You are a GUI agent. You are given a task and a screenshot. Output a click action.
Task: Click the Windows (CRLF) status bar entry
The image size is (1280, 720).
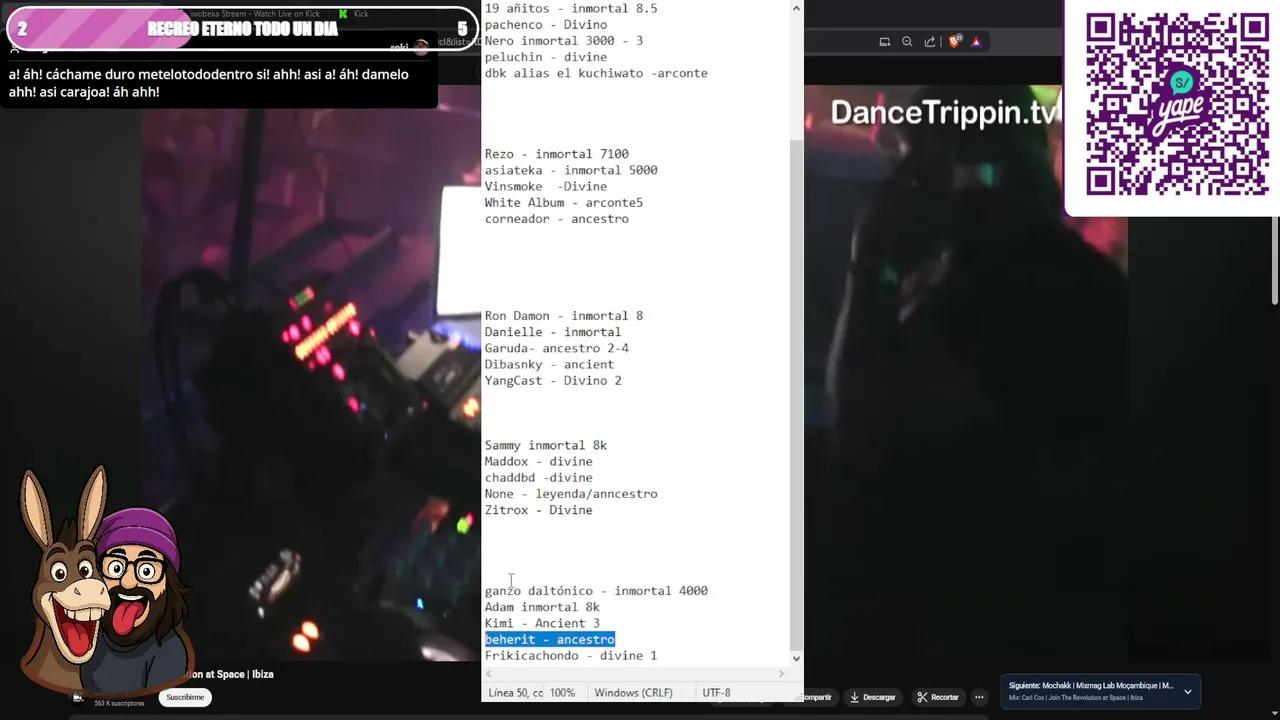click(633, 692)
